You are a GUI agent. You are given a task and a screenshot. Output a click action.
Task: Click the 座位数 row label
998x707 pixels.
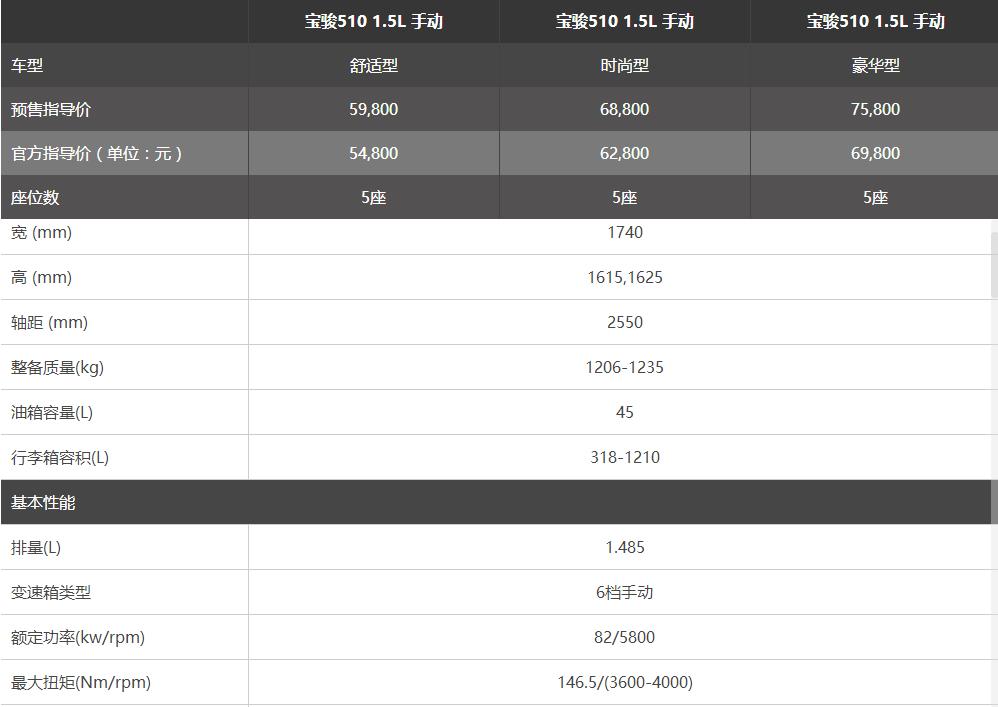pos(35,197)
